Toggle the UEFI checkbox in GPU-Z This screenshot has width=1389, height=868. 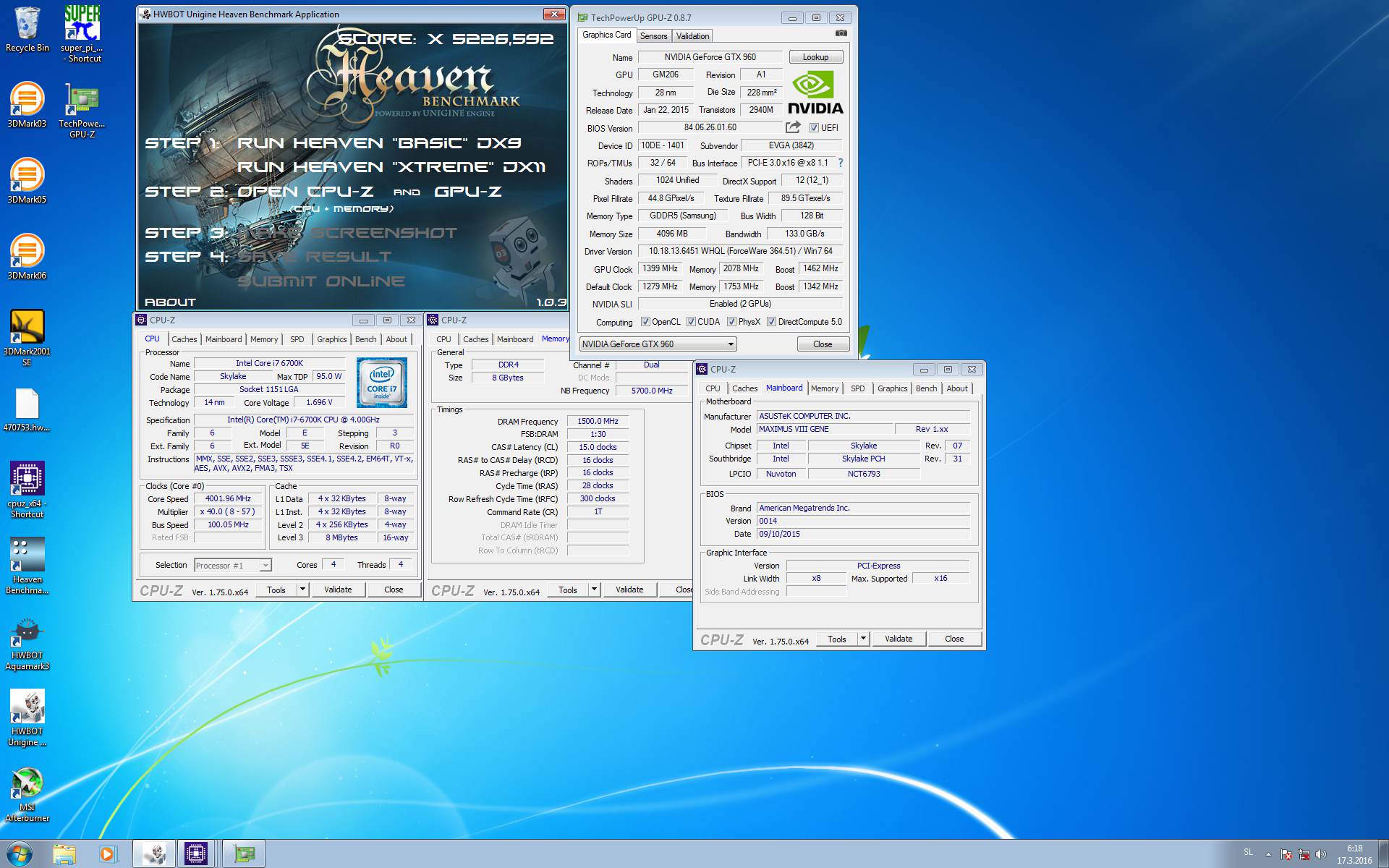tap(814, 128)
